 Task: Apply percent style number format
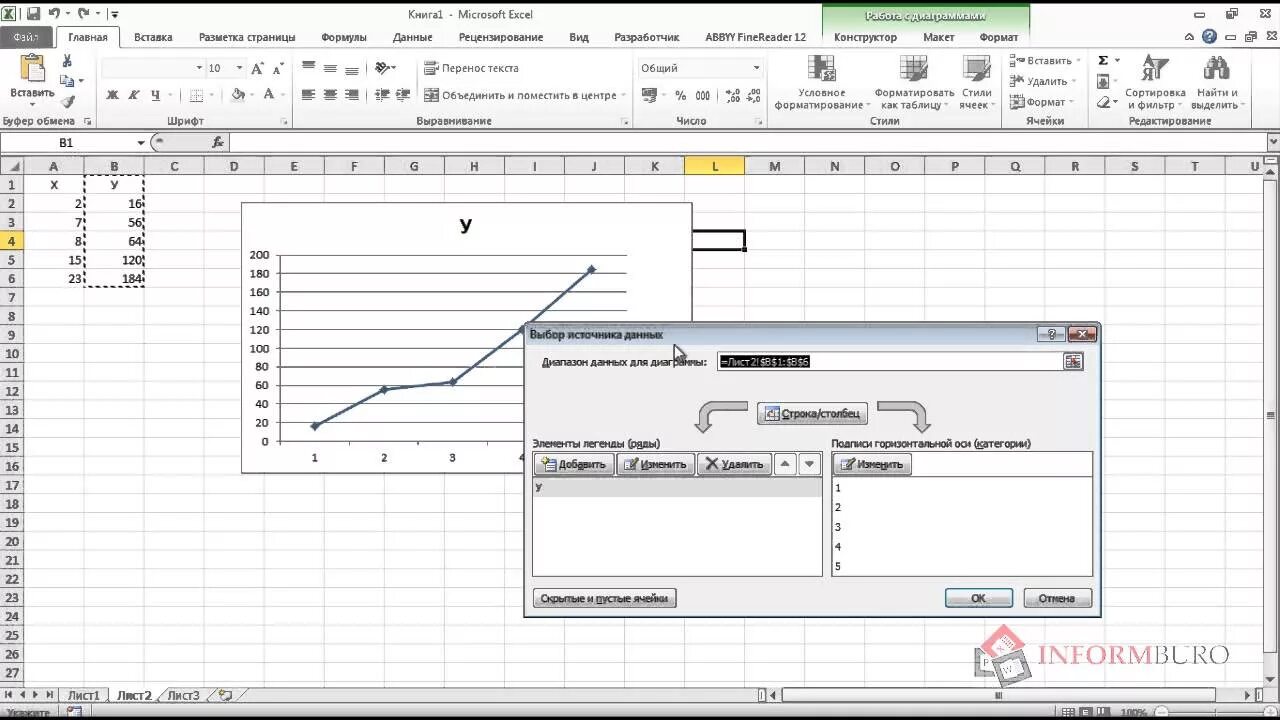(x=680, y=95)
